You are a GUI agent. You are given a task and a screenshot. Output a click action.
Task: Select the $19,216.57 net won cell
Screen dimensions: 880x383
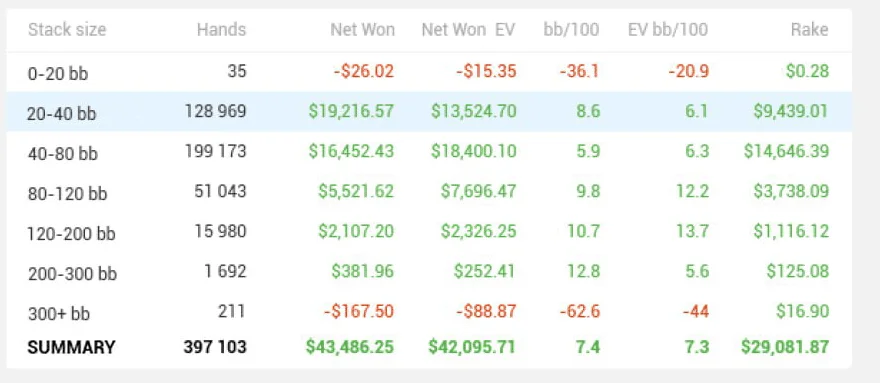(x=351, y=111)
